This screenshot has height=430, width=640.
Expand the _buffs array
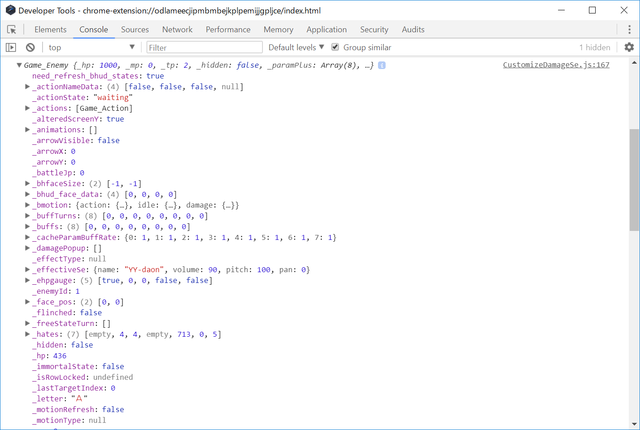point(27,226)
